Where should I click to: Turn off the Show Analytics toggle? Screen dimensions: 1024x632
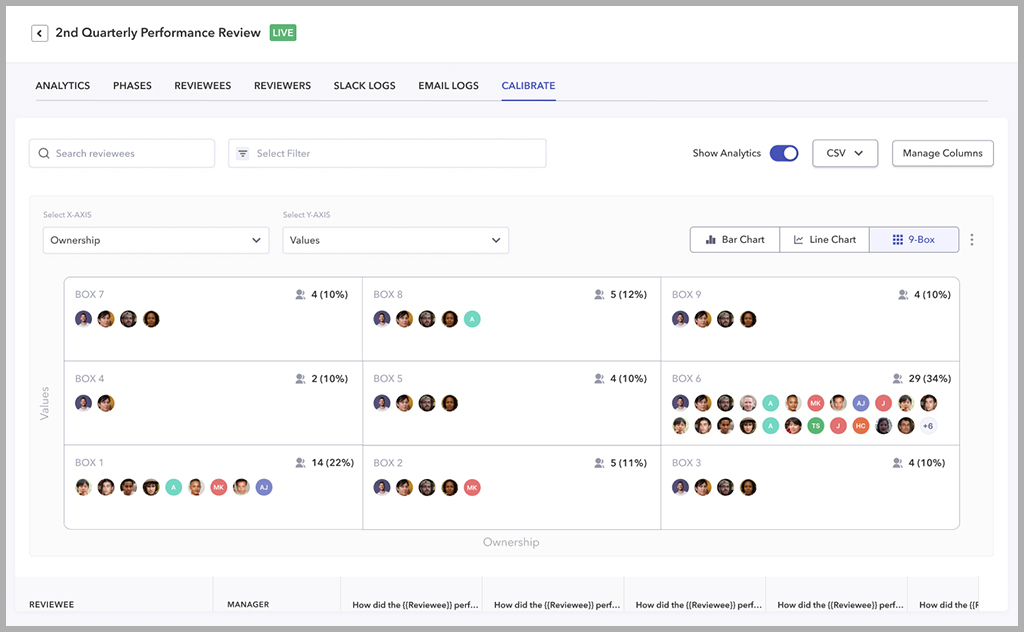point(784,153)
